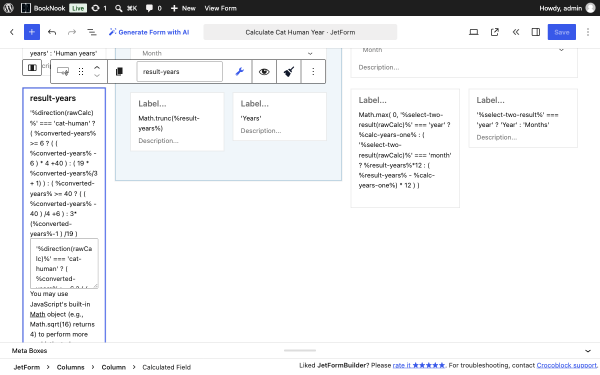Select Calculated Field in the breadcrumb
This screenshot has width=600, height=375.
(166, 367)
